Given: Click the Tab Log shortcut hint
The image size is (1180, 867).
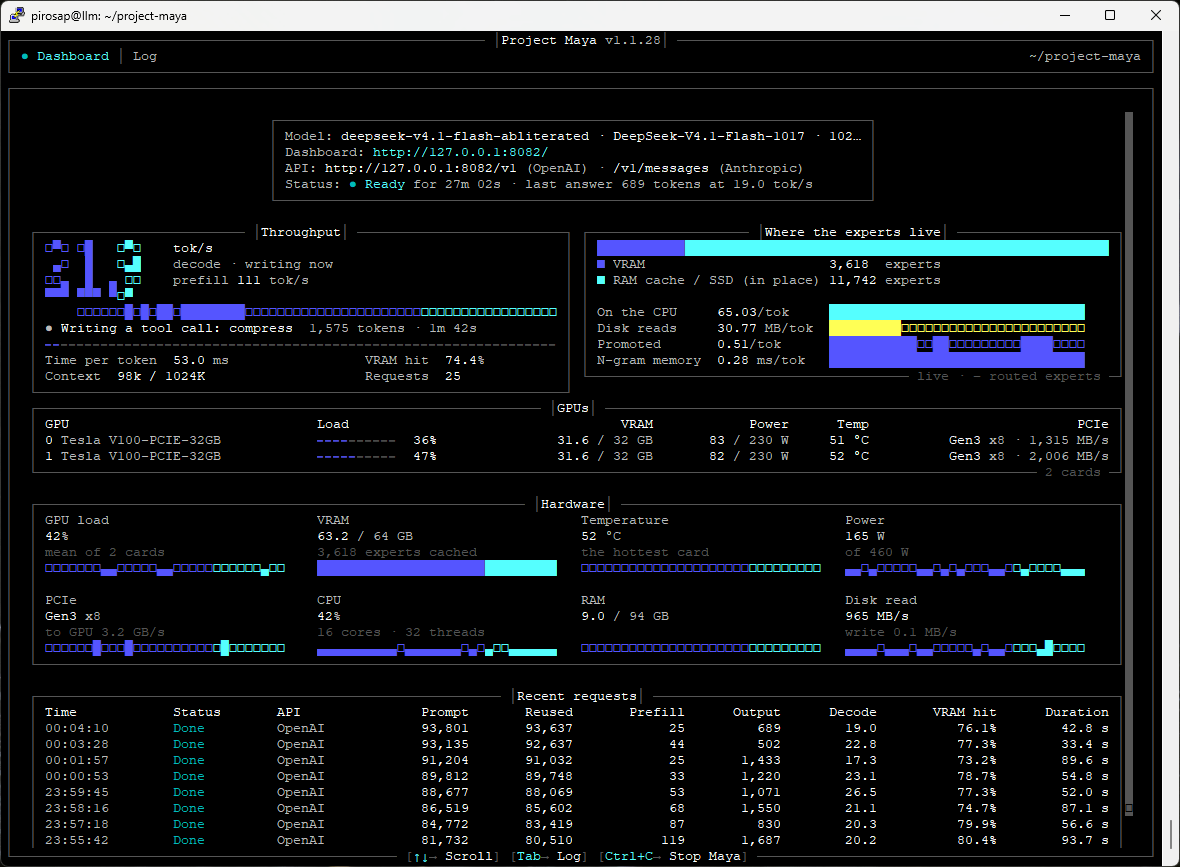Looking at the screenshot, I should click(549, 856).
